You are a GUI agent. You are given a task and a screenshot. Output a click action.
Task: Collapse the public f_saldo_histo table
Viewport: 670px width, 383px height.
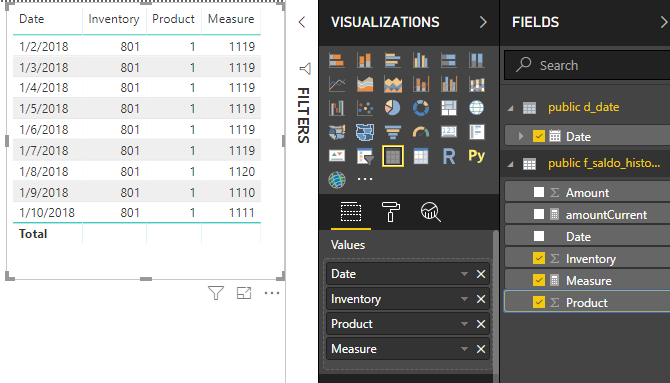coord(510,164)
